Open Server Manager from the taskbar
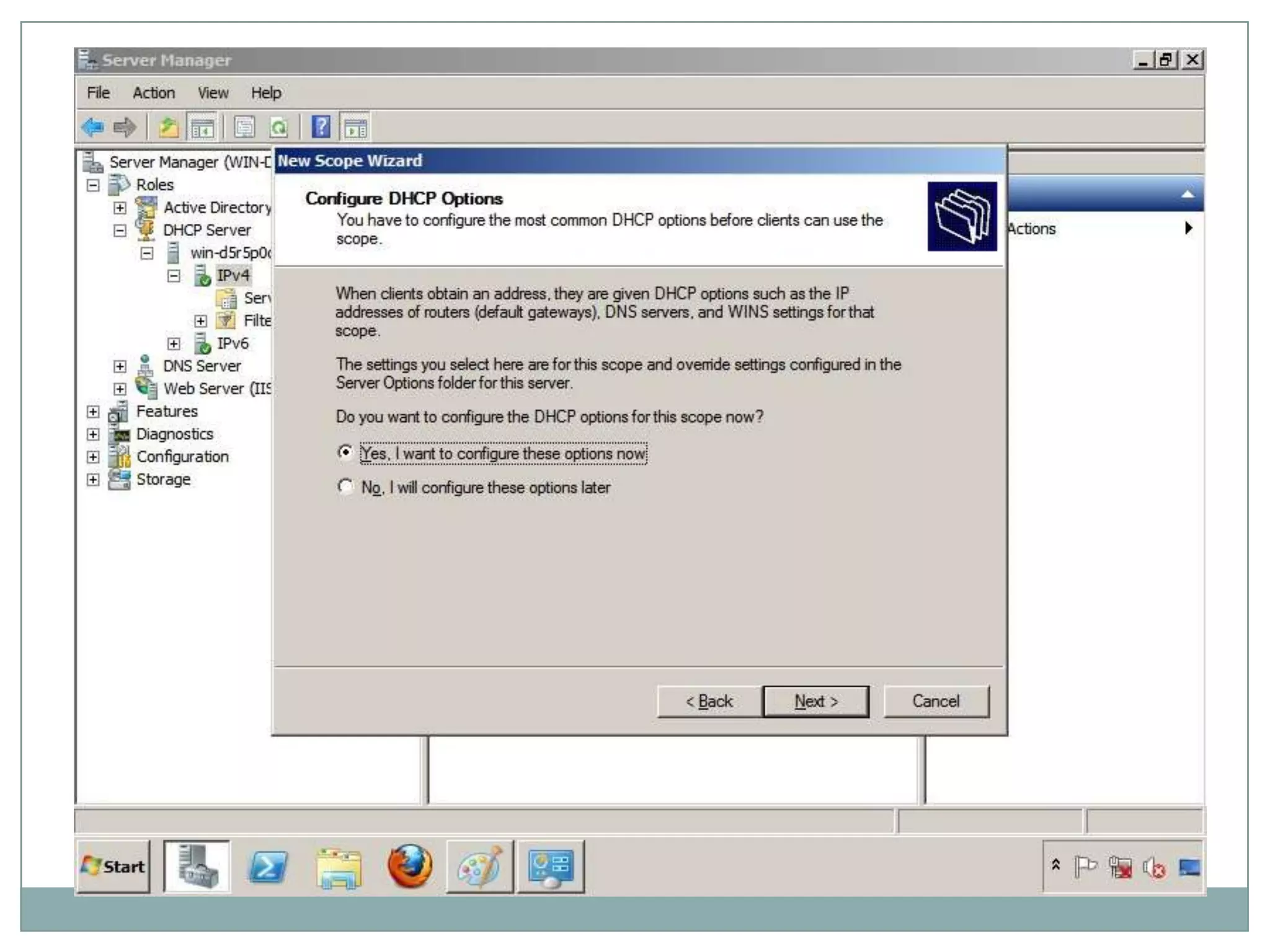Image resolution: width=1270 pixels, height=952 pixels. click(197, 866)
